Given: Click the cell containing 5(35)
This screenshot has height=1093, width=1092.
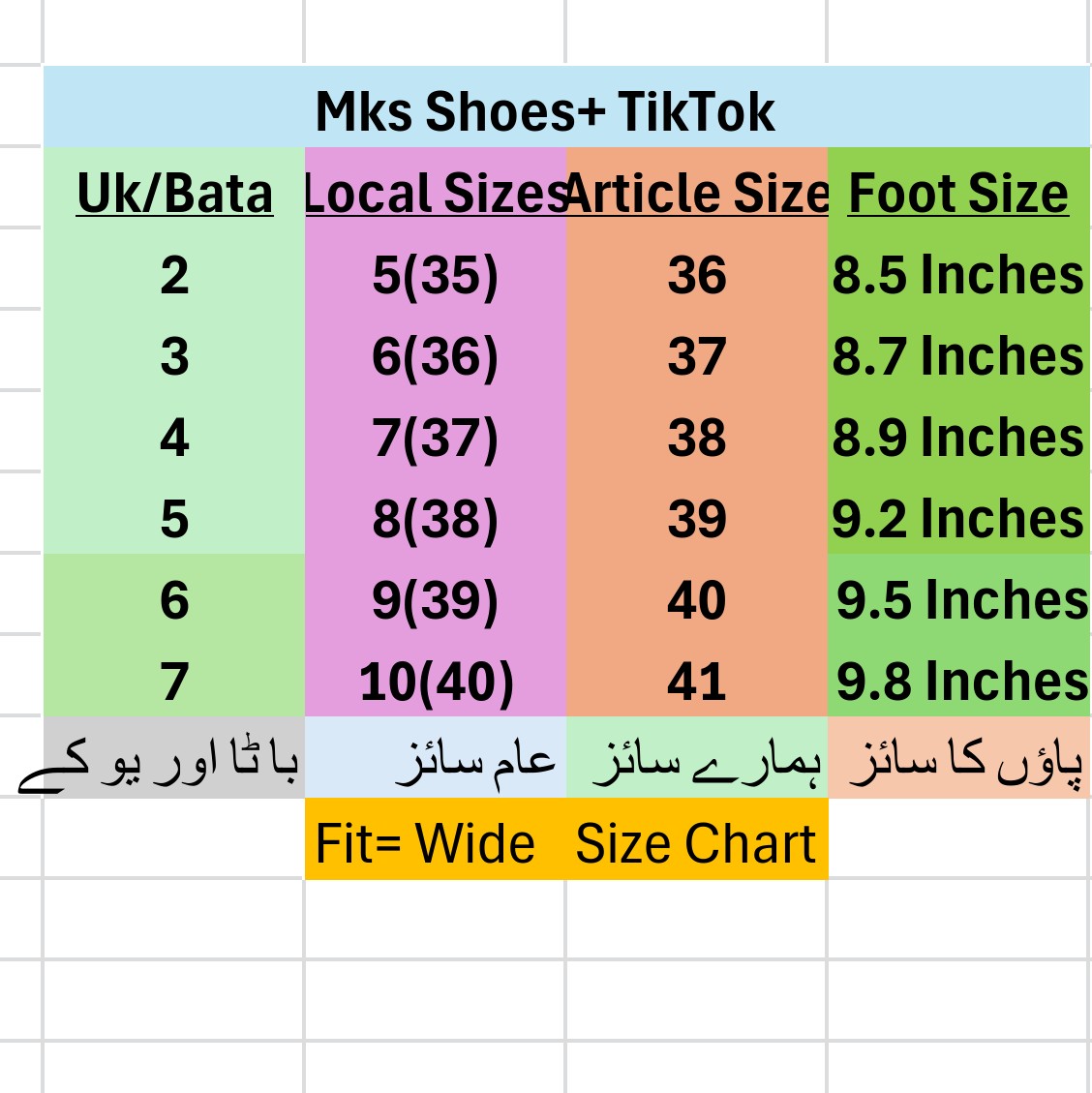Looking at the screenshot, I should click(435, 275).
